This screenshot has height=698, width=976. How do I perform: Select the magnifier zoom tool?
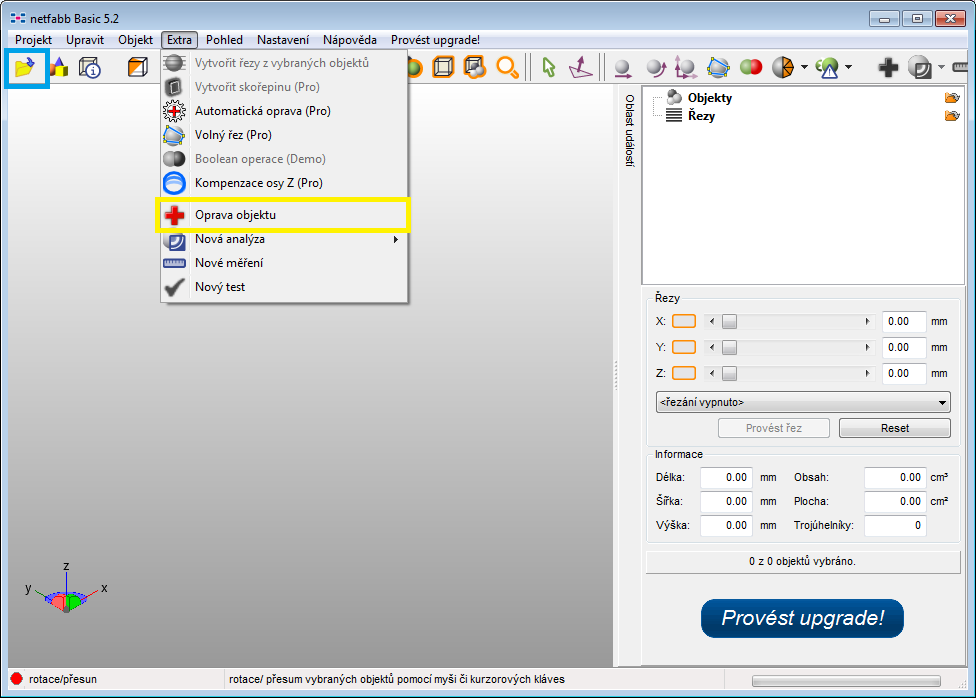(507, 67)
